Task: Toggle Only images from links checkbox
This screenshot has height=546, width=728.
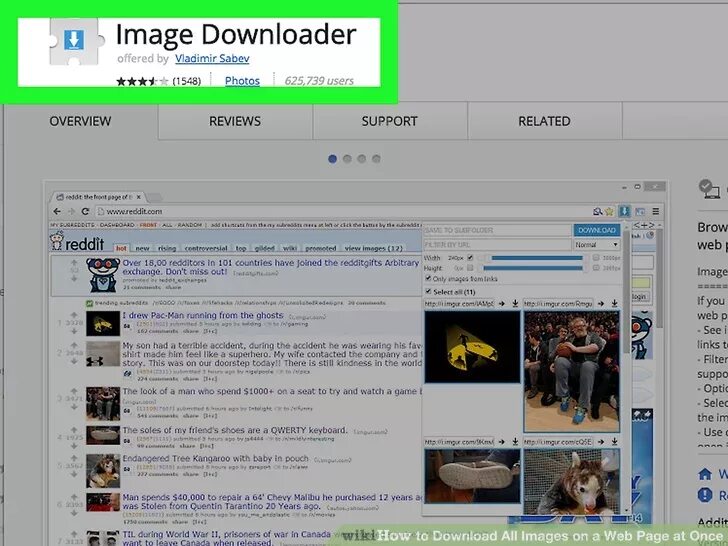Action: [x=428, y=278]
